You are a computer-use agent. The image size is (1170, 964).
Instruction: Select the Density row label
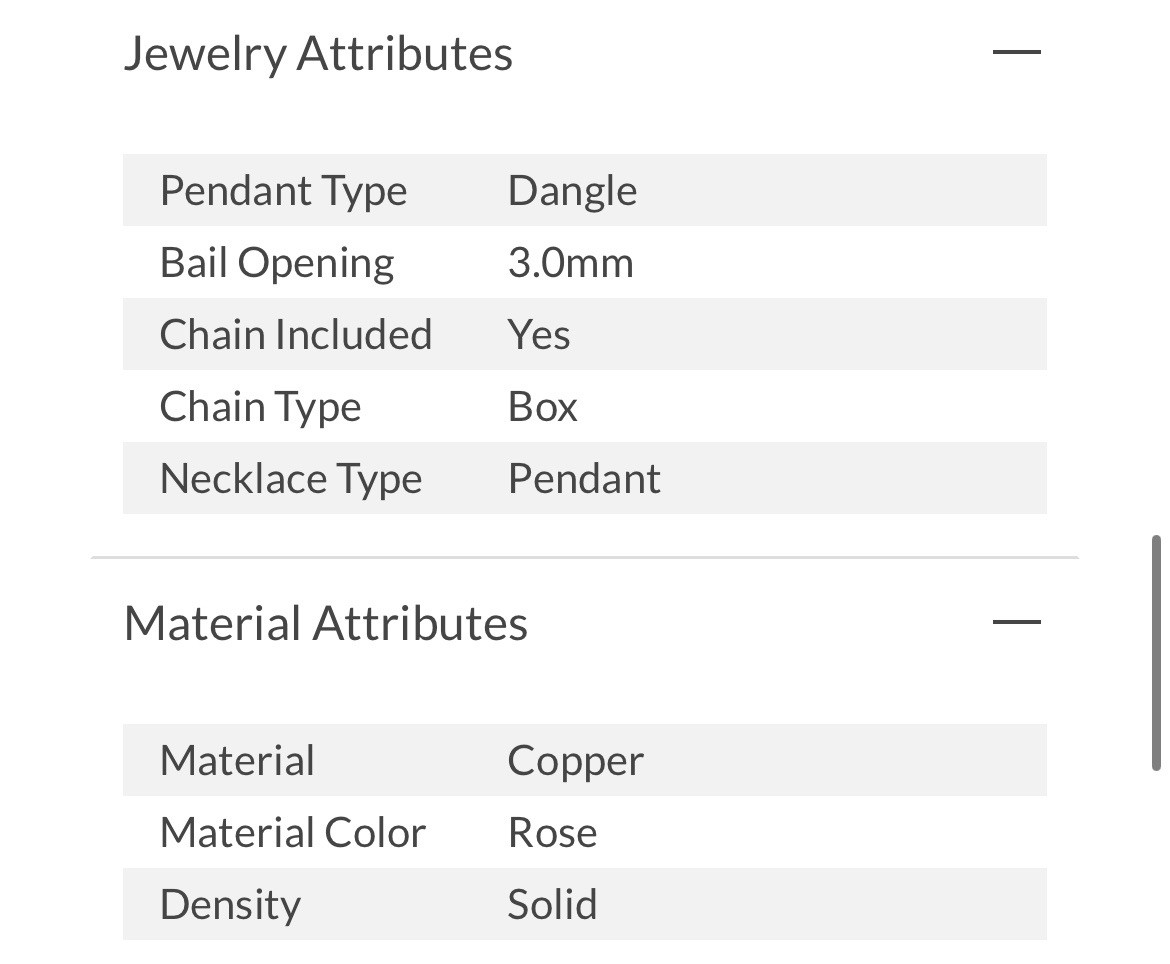click(230, 905)
